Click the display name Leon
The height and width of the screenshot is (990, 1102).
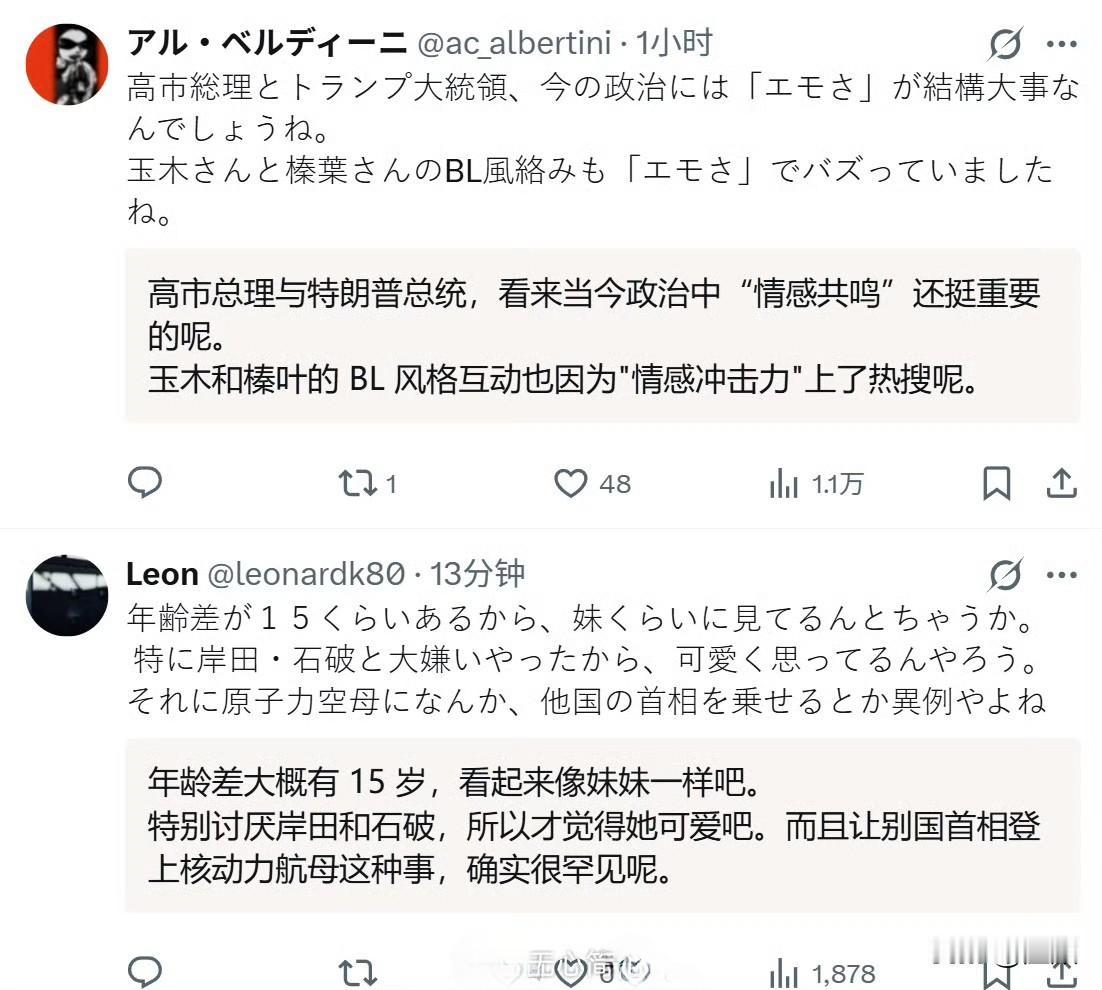[x=162, y=575]
